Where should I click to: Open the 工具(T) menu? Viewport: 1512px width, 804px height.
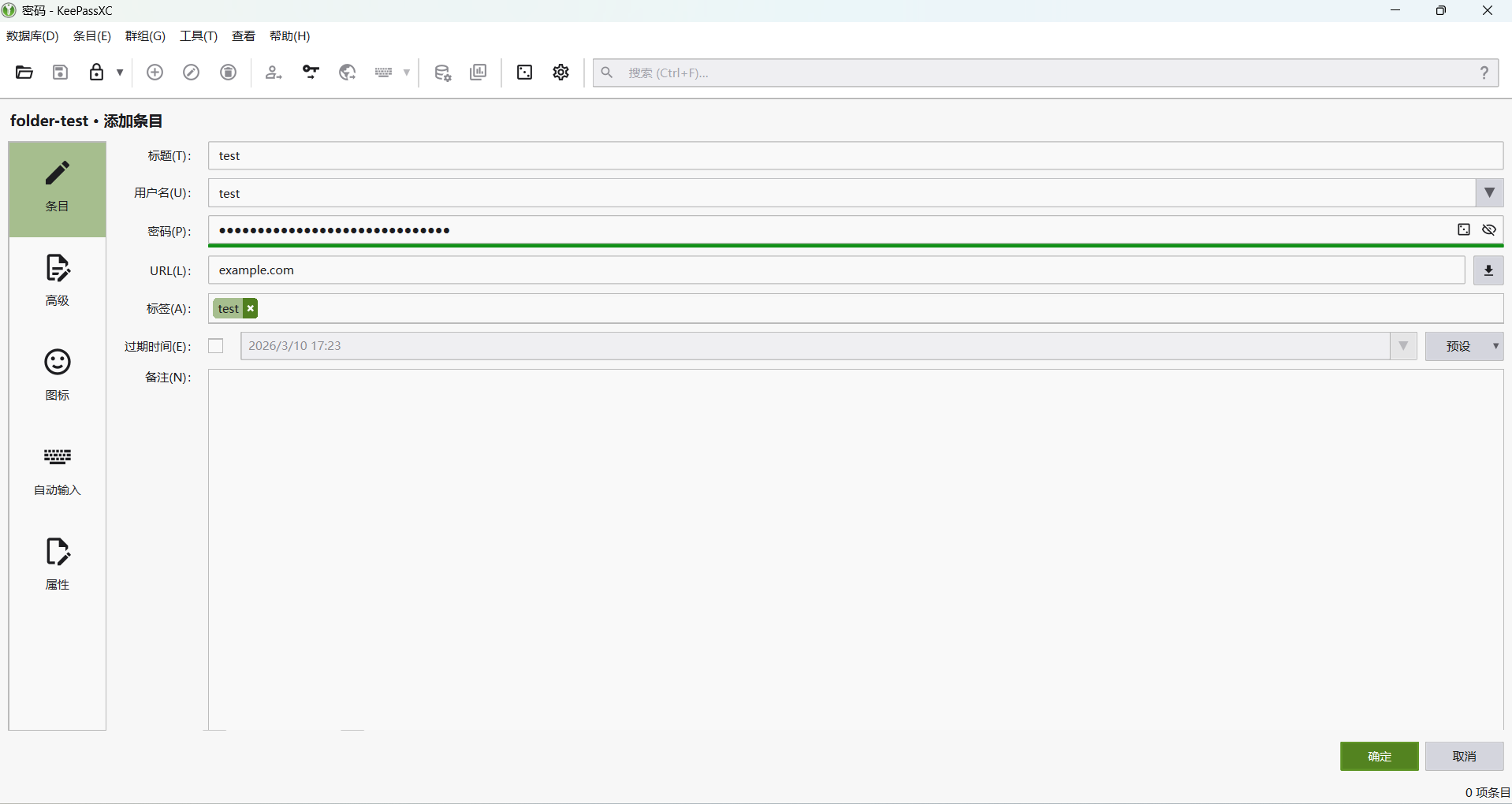pyautogui.click(x=198, y=36)
